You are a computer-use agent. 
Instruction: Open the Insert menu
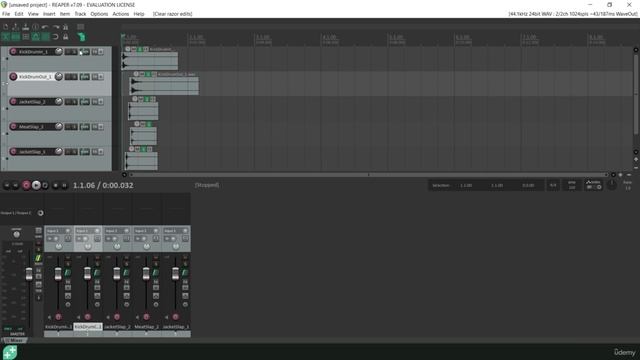click(49, 14)
